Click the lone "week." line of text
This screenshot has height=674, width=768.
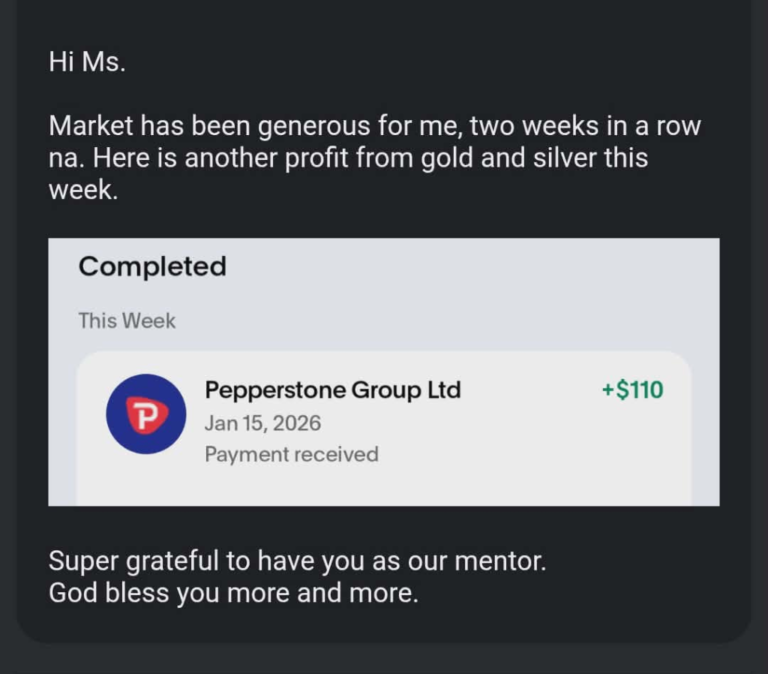coord(83,190)
